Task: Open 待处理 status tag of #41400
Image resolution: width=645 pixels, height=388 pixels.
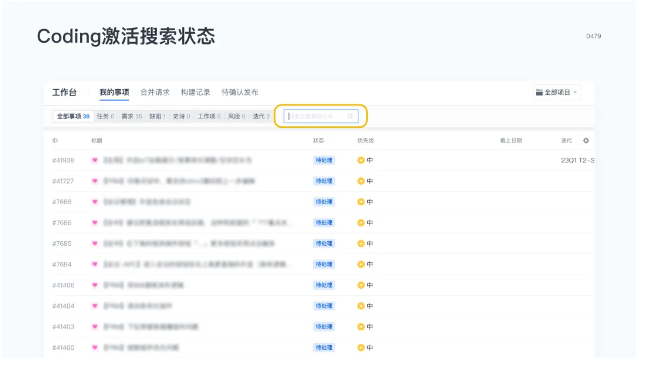Action: click(x=324, y=348)
